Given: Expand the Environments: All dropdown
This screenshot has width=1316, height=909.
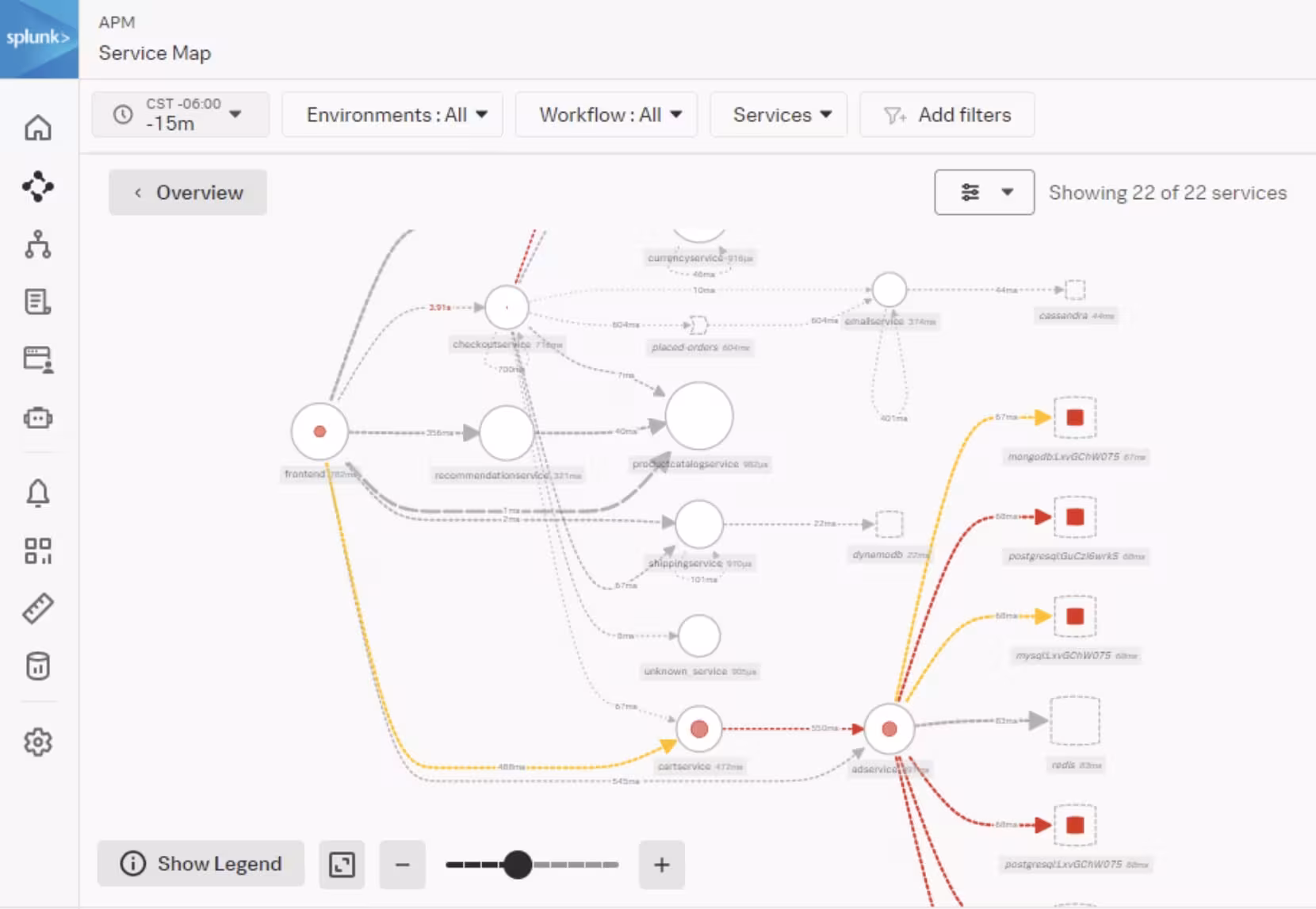Looking at the screenshot, I should coord(392,114).
